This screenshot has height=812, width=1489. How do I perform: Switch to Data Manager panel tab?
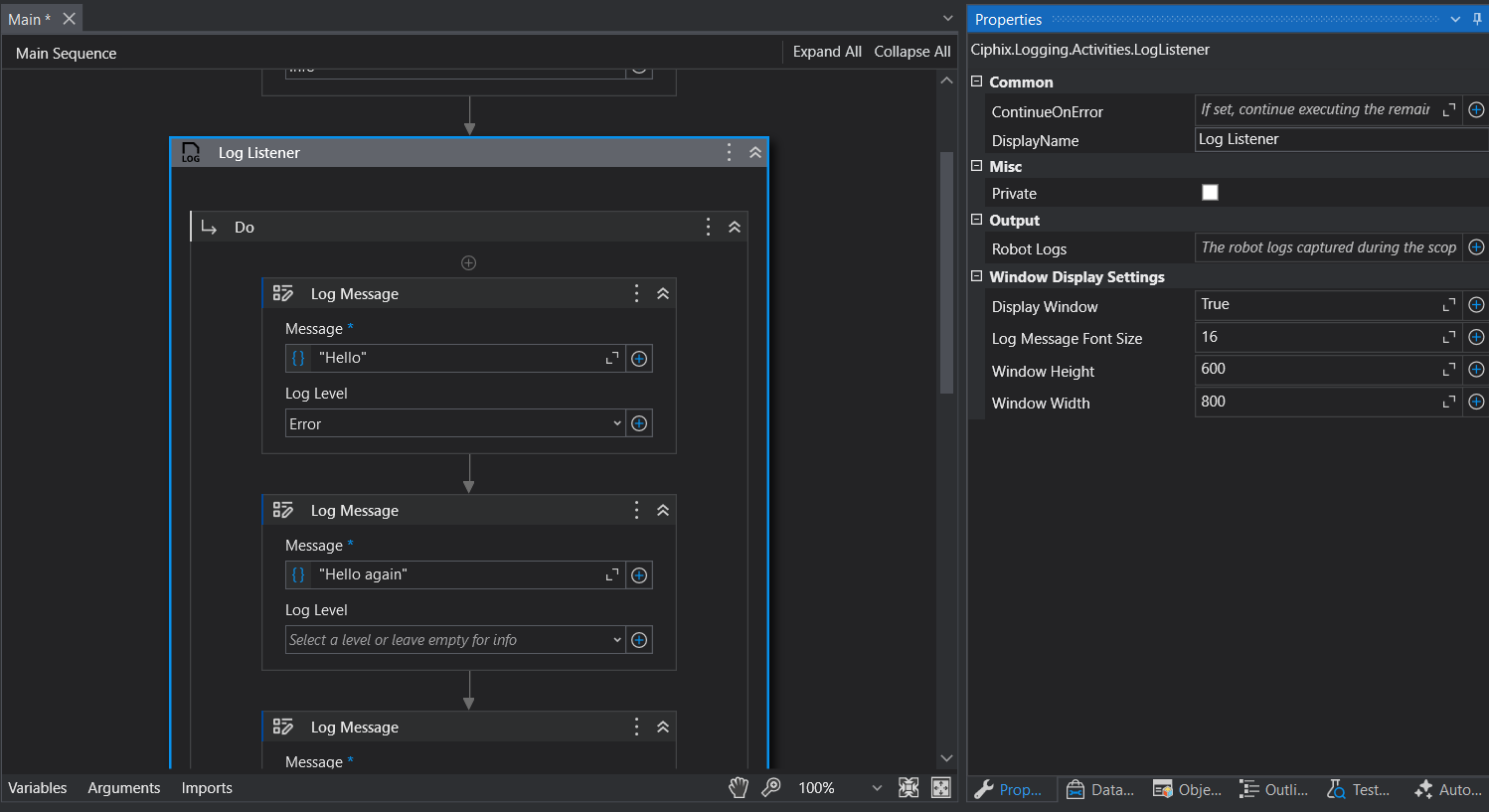(x=1100, y=789)
